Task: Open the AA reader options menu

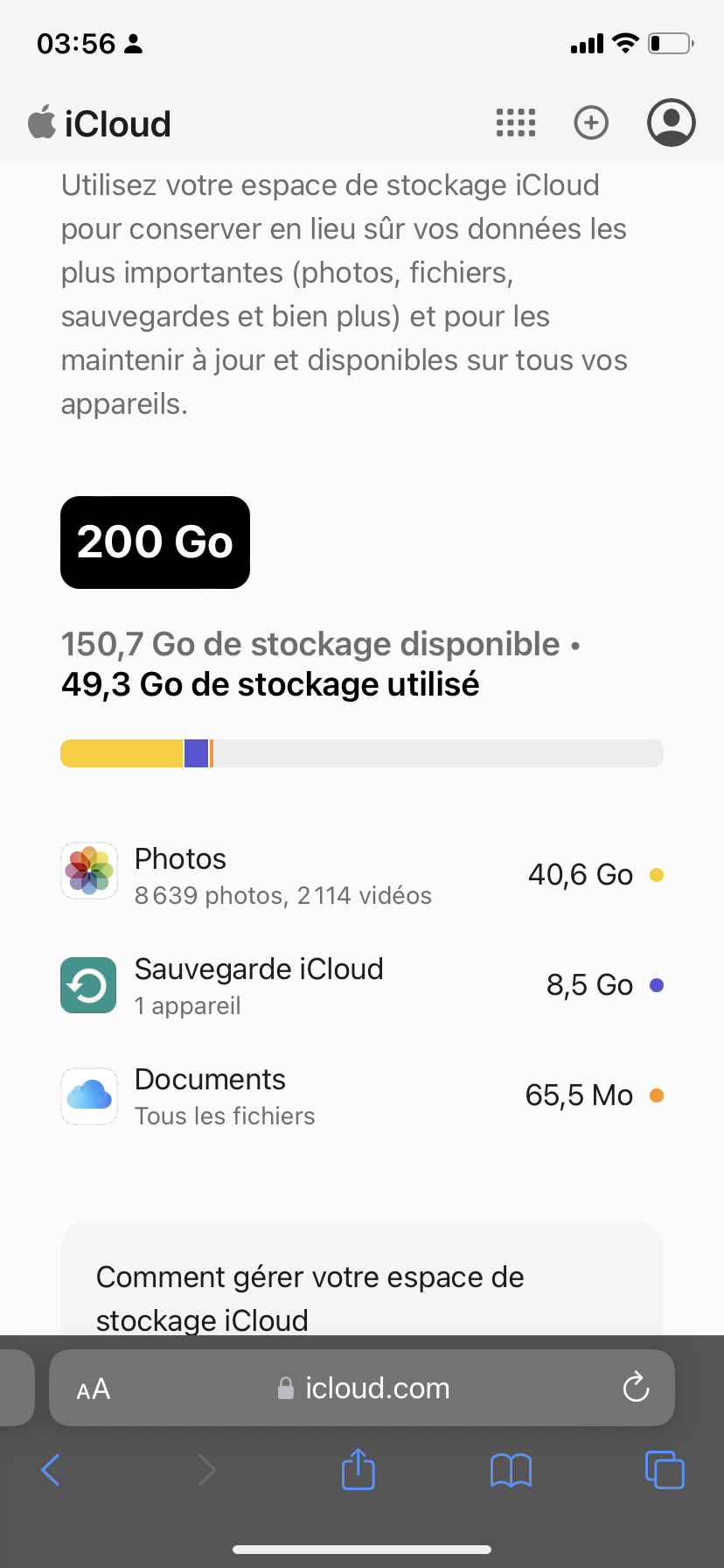Action: [94, 1389]
